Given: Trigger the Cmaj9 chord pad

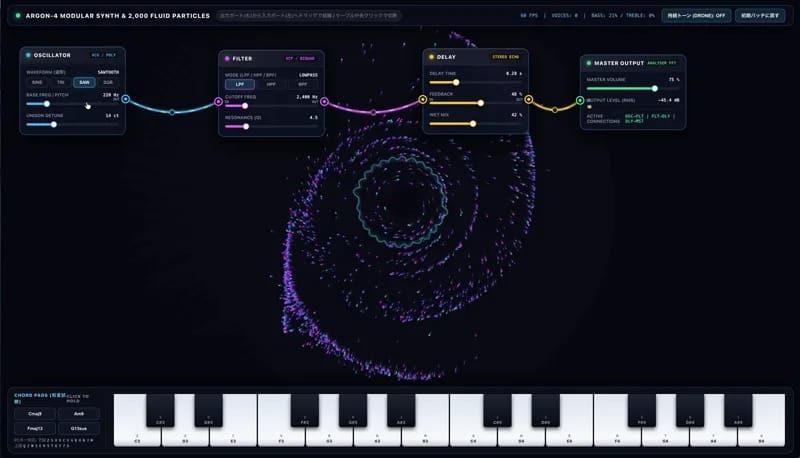Looking at the screenshot, I should [35, 414].
